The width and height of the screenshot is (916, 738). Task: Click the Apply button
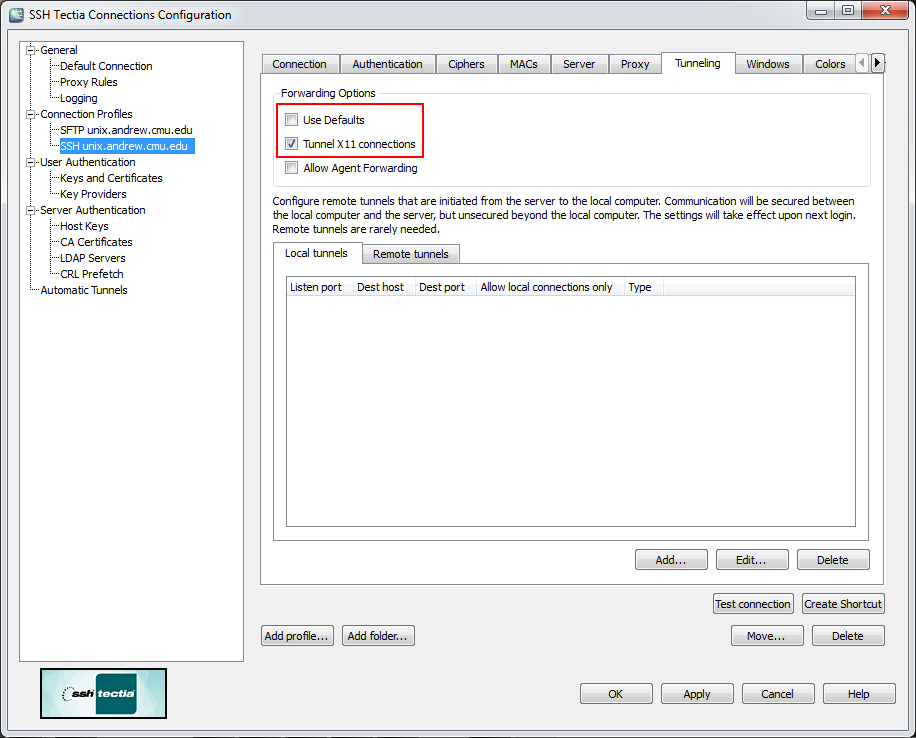click(x=697, y=694)
